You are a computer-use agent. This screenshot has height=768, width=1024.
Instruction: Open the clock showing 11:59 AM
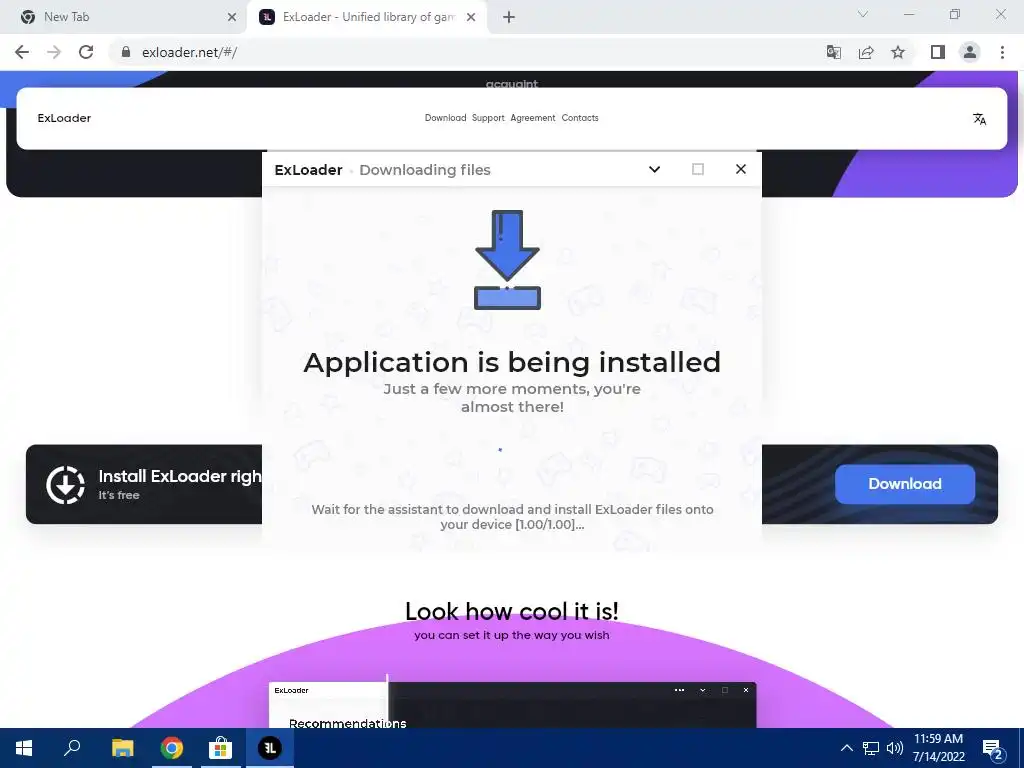click(x=938, y=748)
